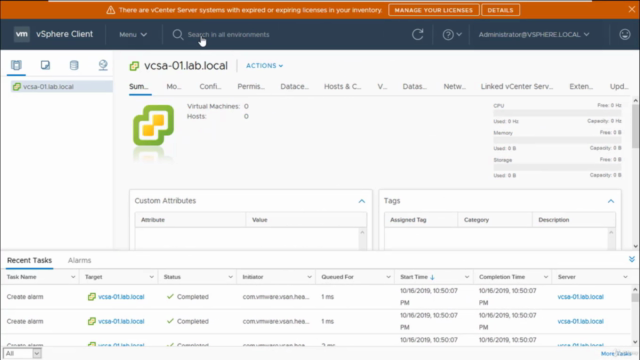The width and height of the screenshot is (640, 360).
Task: Open Target column filter dropdown
Action: (151, 277)
